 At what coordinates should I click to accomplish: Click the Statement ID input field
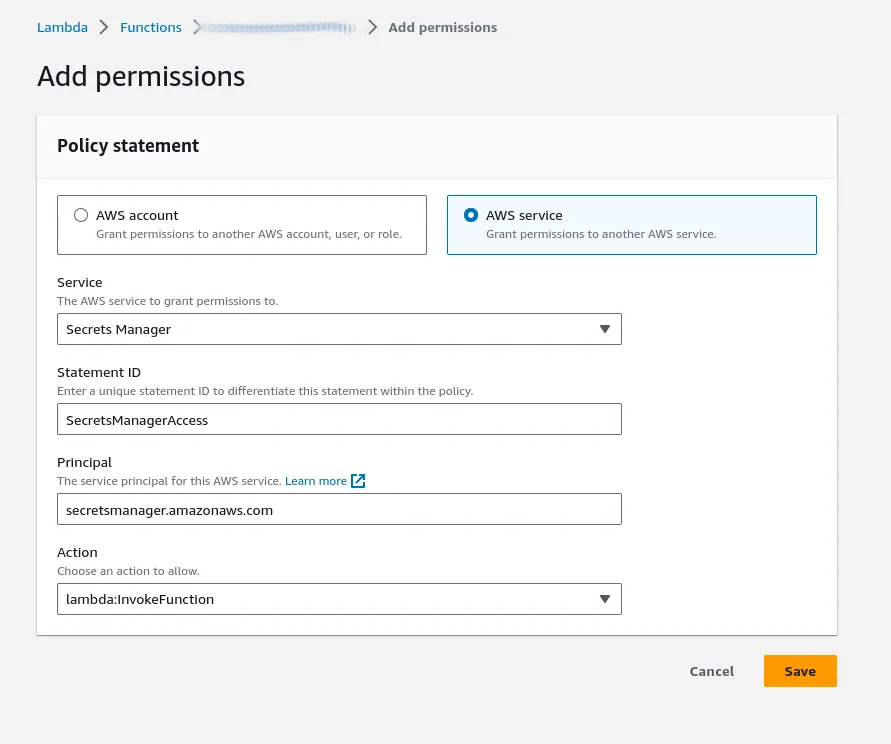(x=339, y=419)
